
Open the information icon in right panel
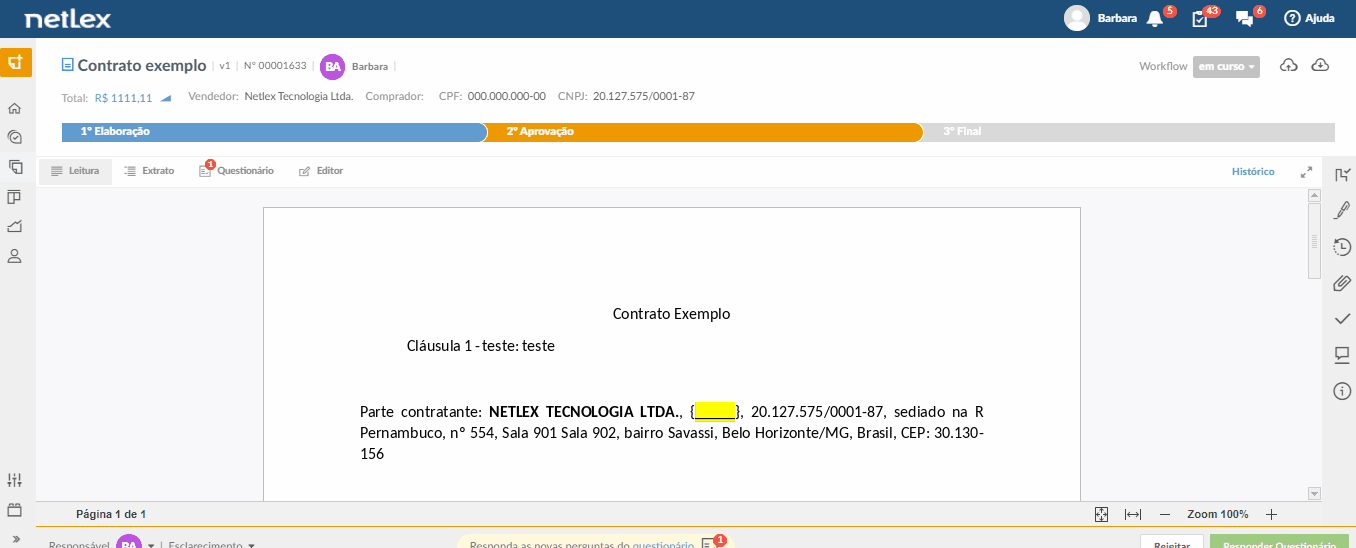pyautogui.click(x=1342, y=391)
